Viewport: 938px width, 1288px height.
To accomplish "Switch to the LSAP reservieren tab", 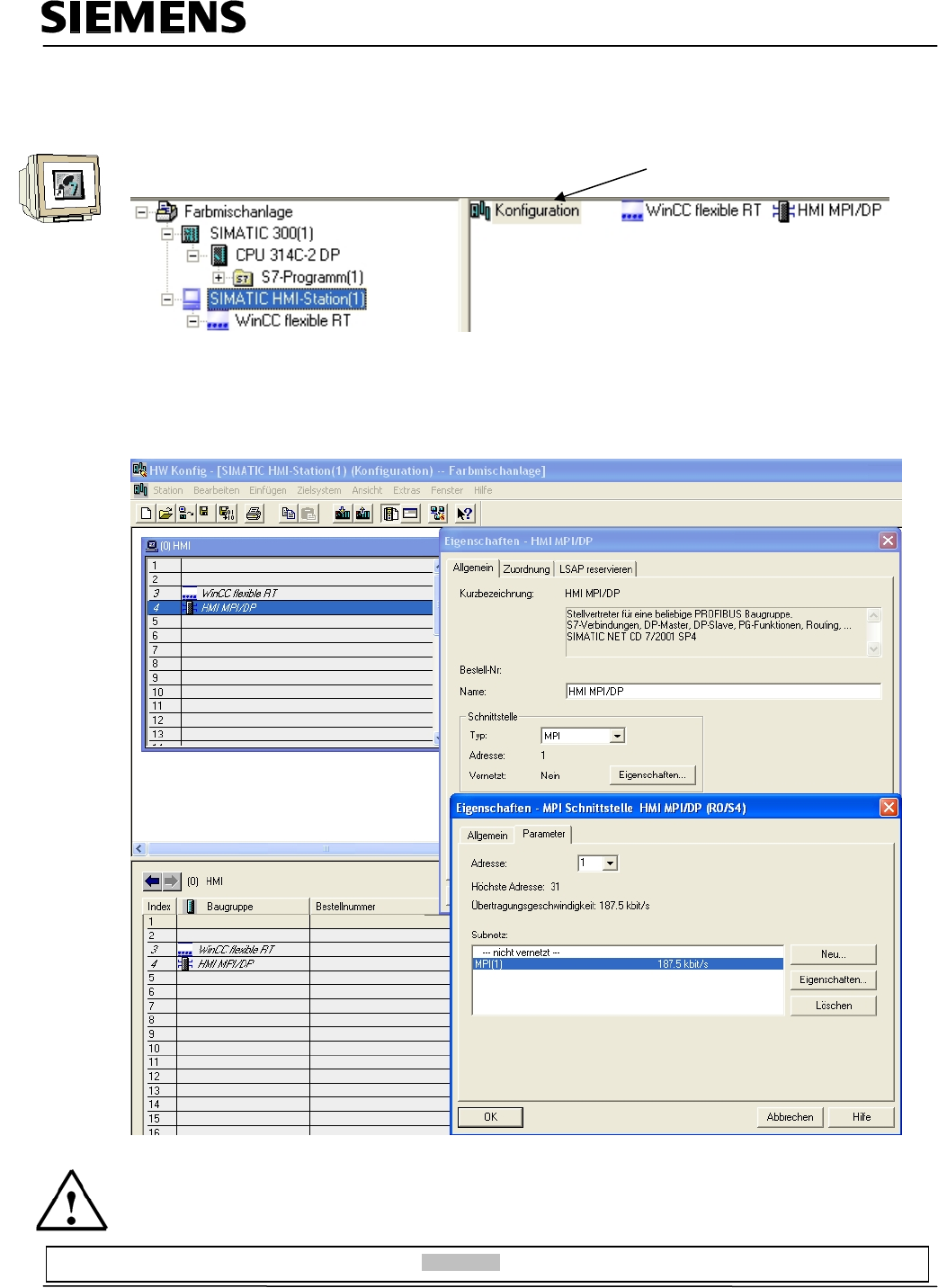I will click(595, 569).
